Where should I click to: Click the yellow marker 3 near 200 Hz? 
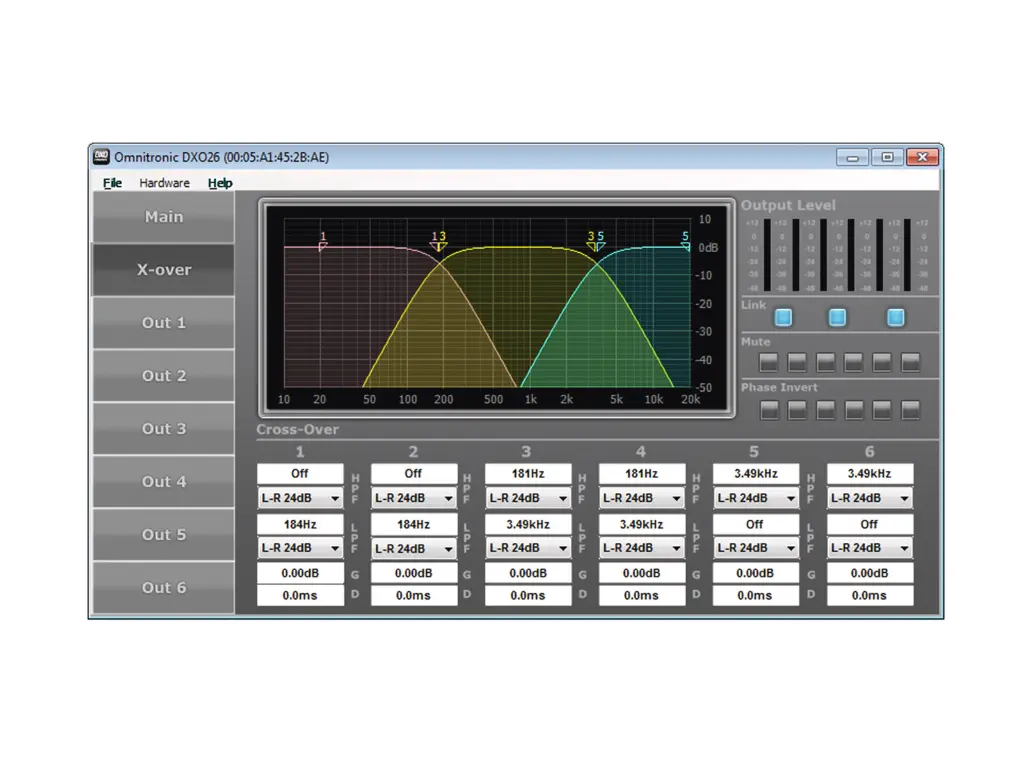pos(442,244)
